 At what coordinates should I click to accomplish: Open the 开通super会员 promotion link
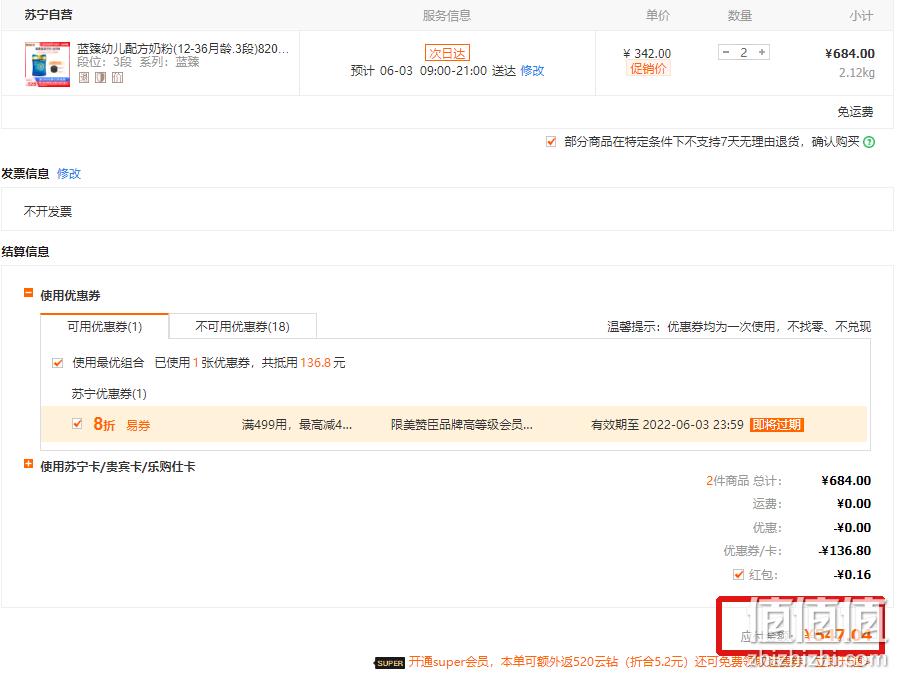point(638,662)
